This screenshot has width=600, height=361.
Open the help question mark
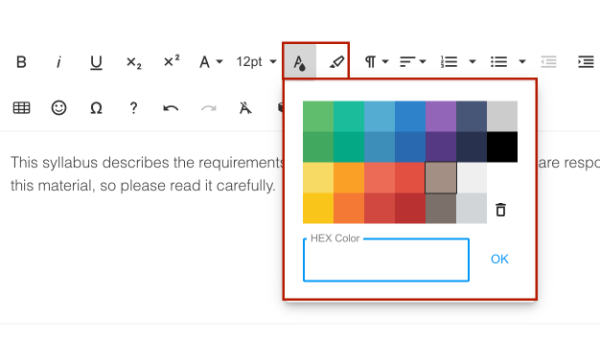coord(133,108)
